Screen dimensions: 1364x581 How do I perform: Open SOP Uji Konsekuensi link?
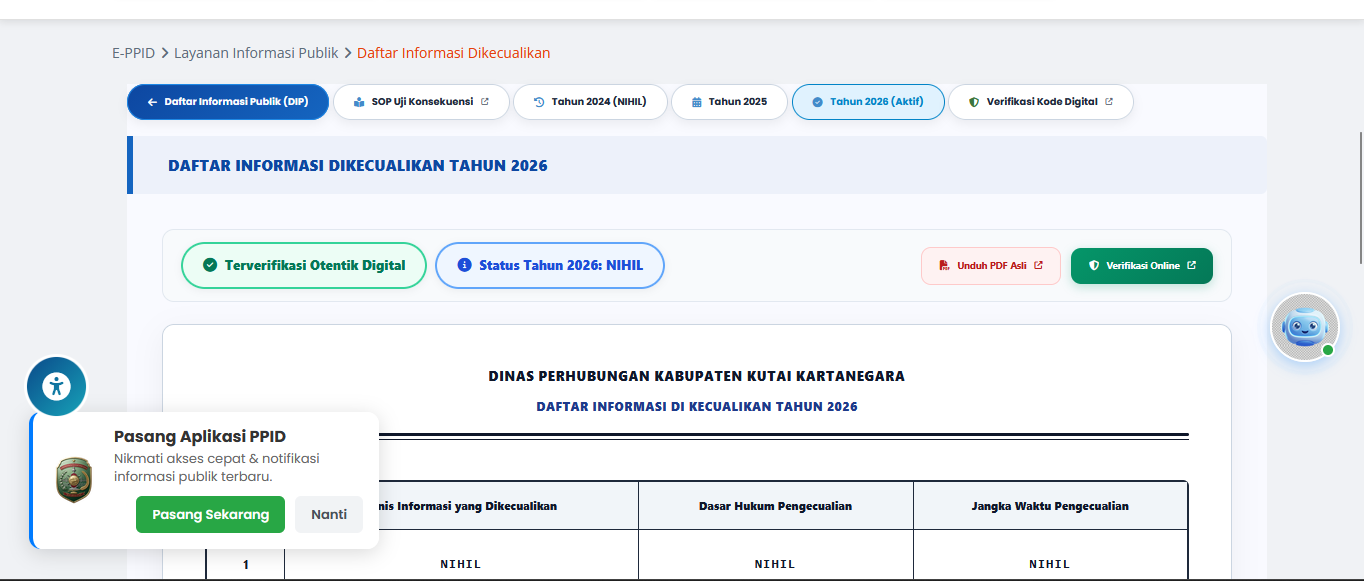click(421, 102)
